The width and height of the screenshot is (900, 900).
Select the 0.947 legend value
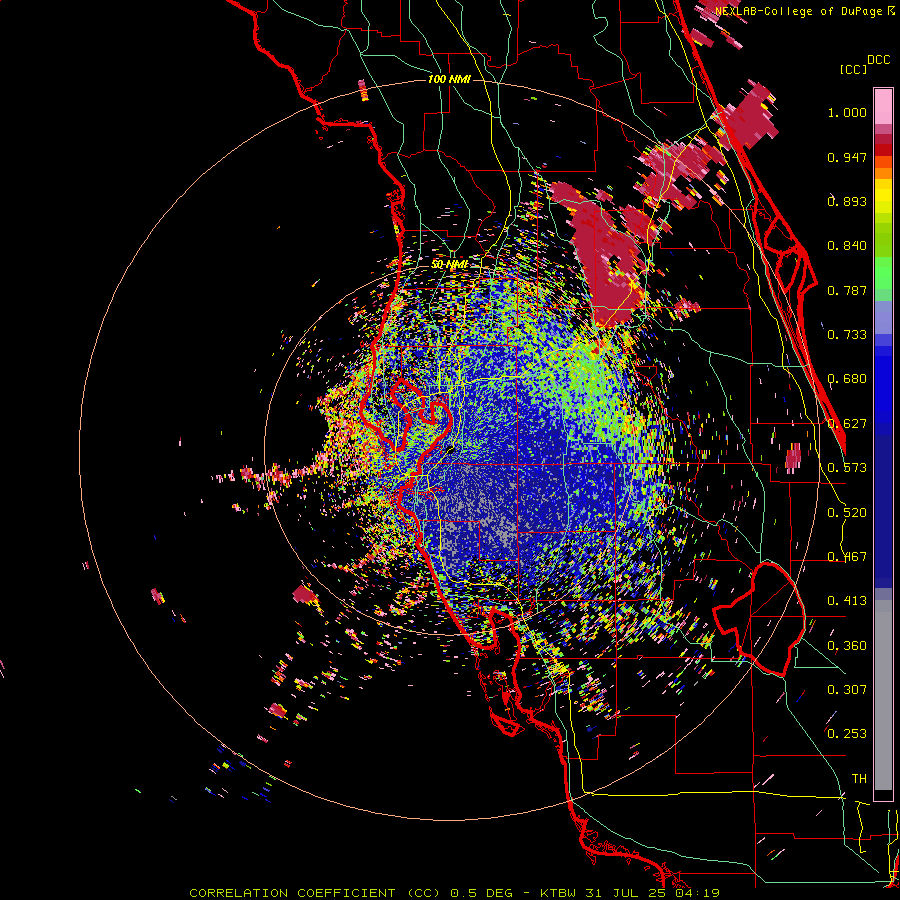pyautogui.click(x=847, y=157)
